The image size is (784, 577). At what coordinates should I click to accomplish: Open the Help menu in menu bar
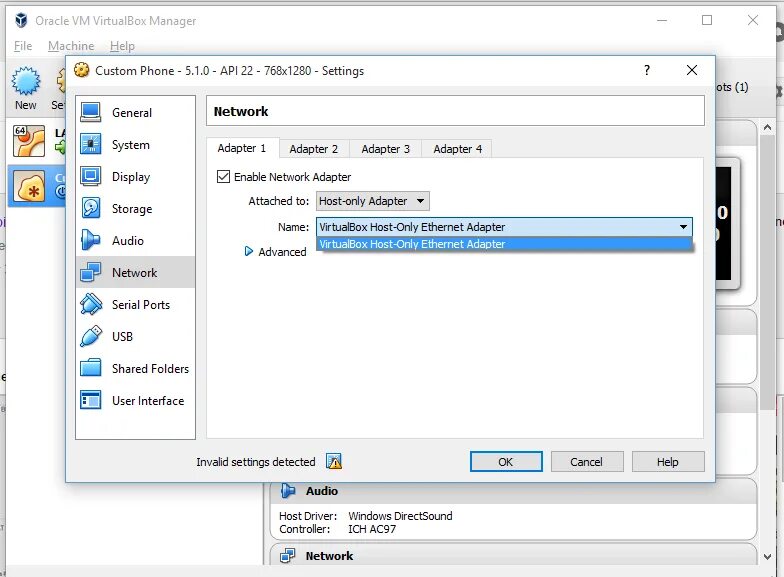[x=122, y=46]
